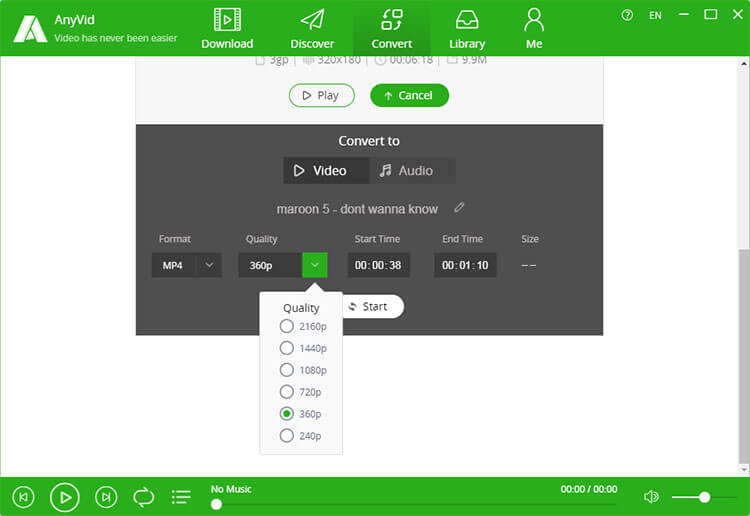The height and width of the screenshot is (516, 750).
Task: Open the playlist queue icon
Action: pyautogui.click(x=181, y=497)
